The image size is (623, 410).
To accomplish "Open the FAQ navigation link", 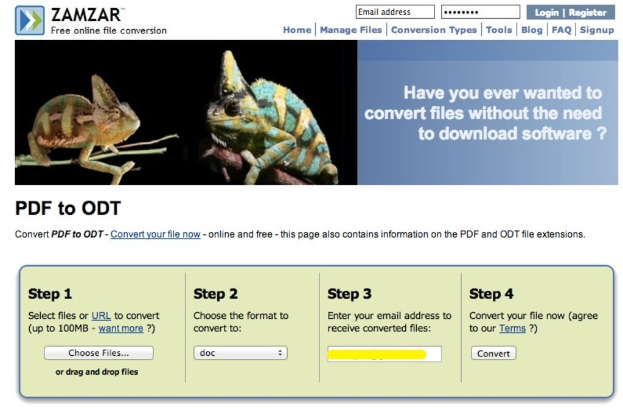I will [561, 30].
